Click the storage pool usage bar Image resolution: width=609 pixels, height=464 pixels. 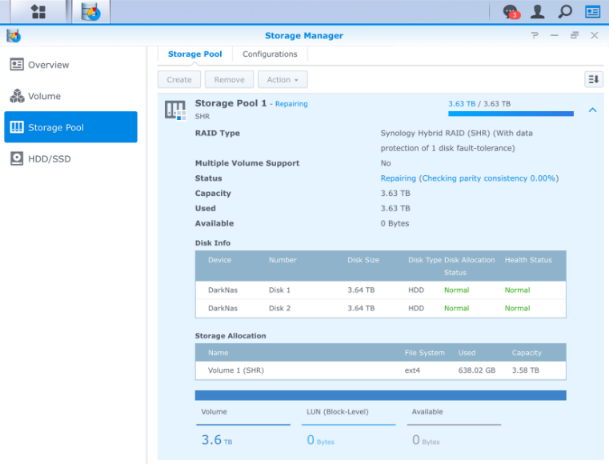point(510,114)
